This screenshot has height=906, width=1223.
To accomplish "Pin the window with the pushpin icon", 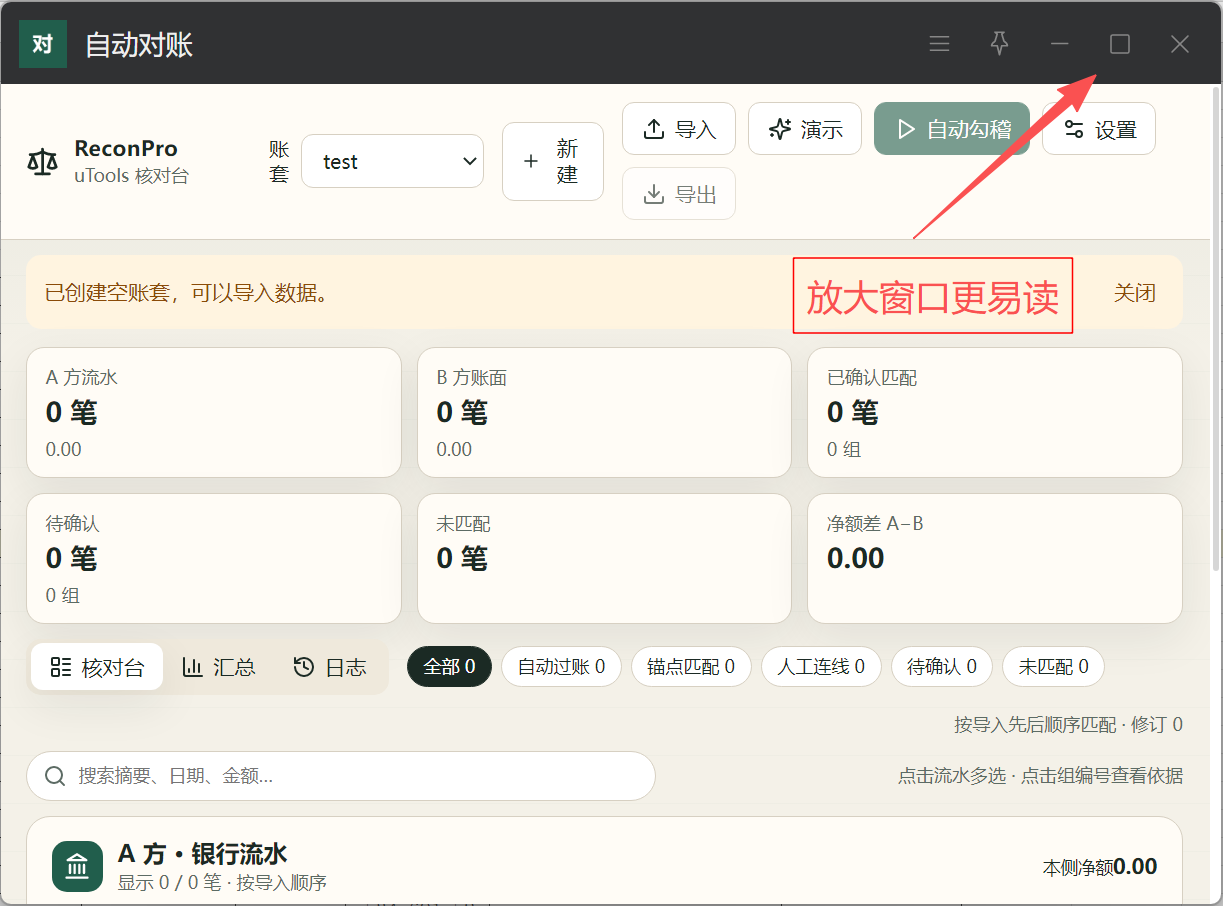I will [x=999, y=44].
